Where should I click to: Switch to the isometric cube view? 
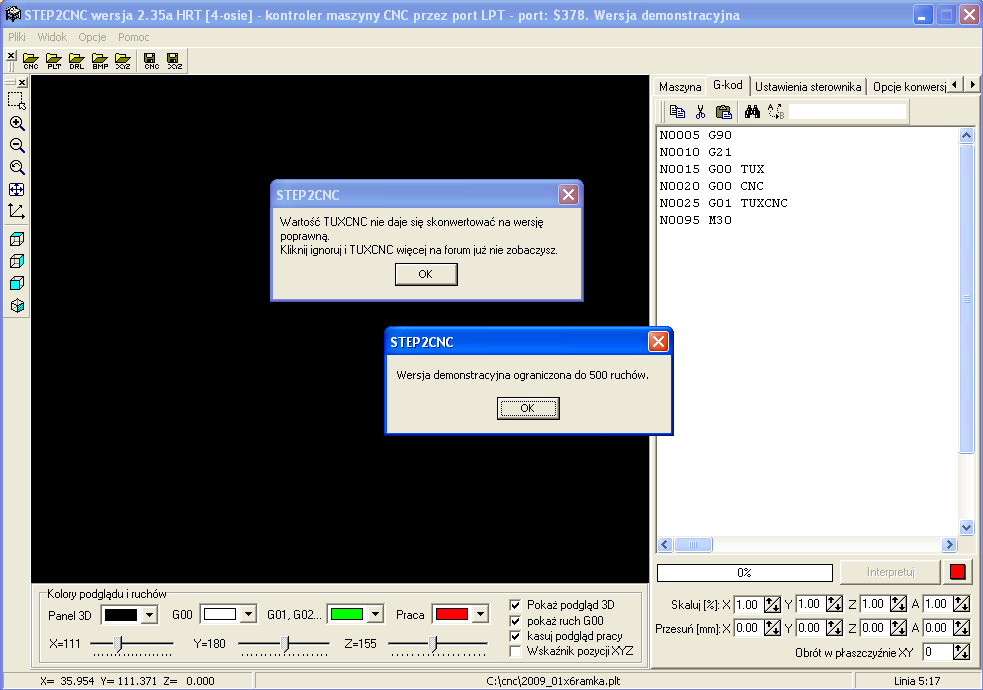pyautogui.click(x=17, y=306)
